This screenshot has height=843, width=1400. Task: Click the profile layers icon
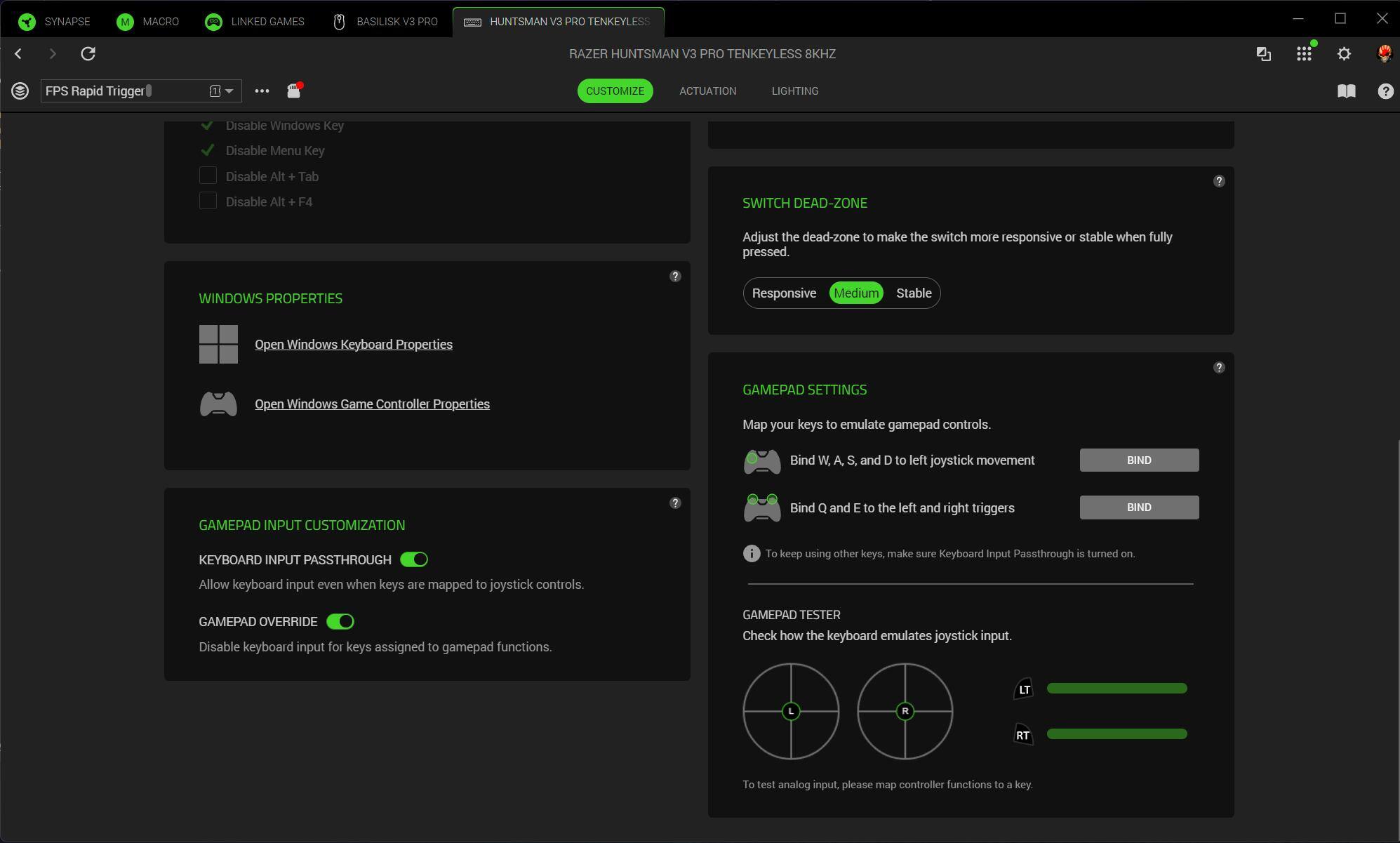[20, 91]
